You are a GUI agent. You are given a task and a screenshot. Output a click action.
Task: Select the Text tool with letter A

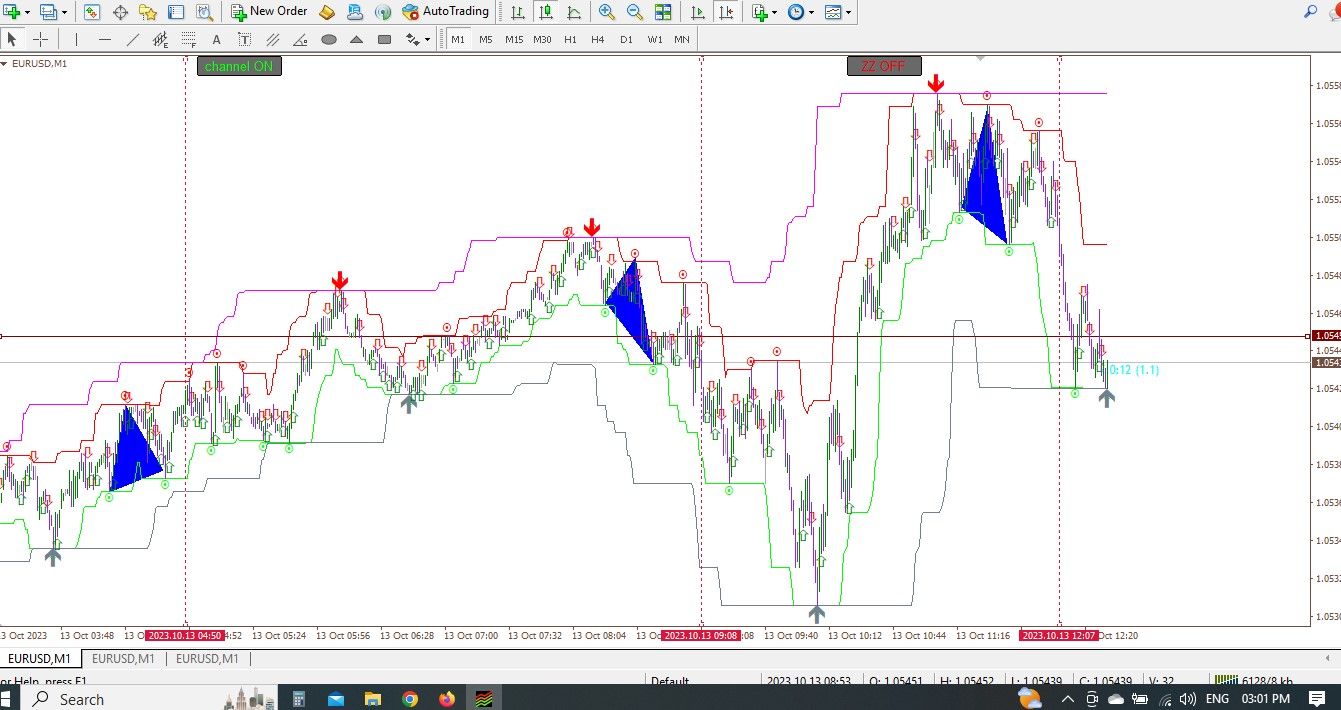click(216, 39)
